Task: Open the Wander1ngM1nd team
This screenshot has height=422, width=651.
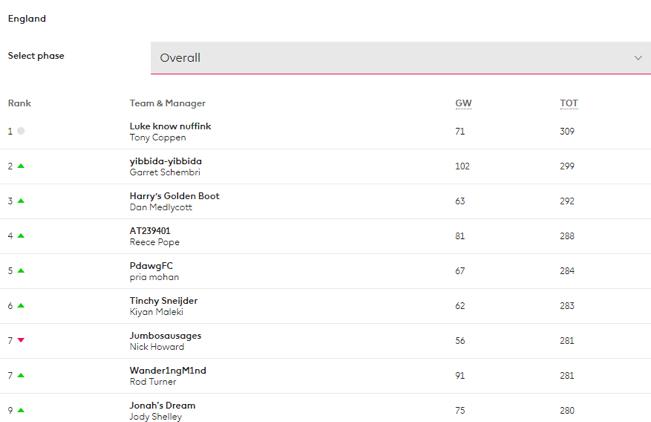Action: [x=167, y=370]
